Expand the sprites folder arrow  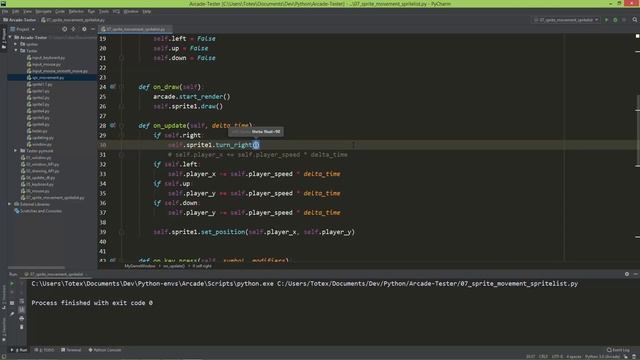pos(16,44)
